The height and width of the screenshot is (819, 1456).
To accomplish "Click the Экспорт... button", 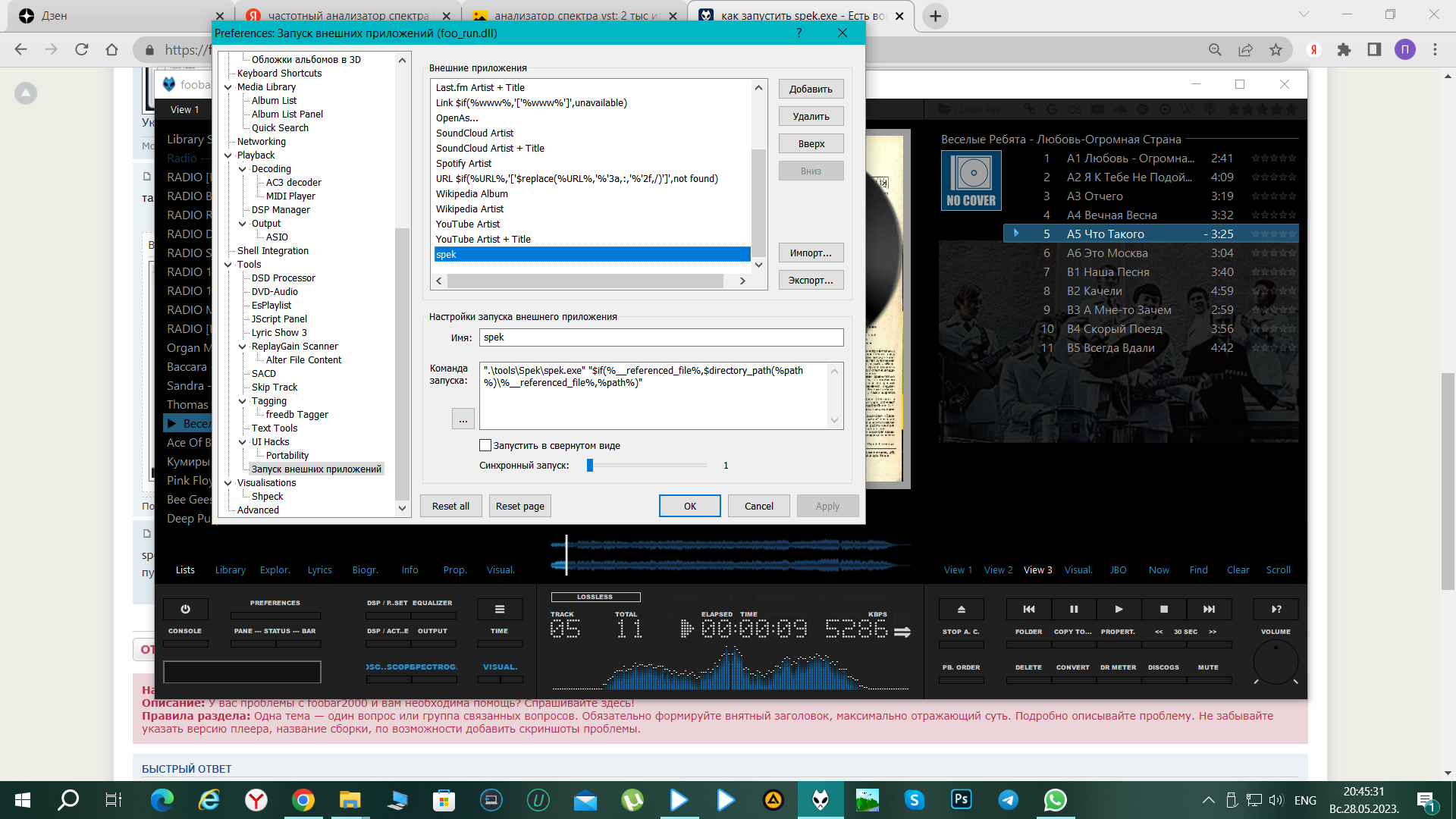I will point(811,281).
